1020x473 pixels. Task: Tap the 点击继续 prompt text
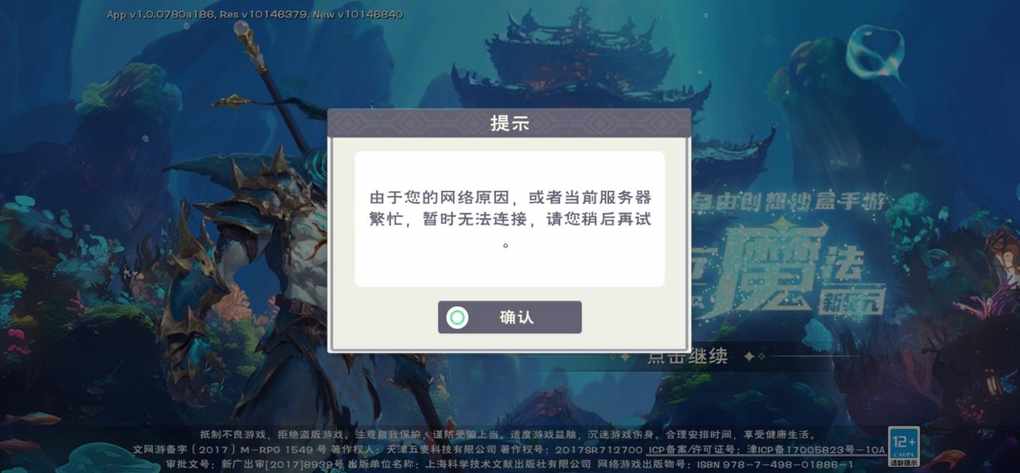687,357
